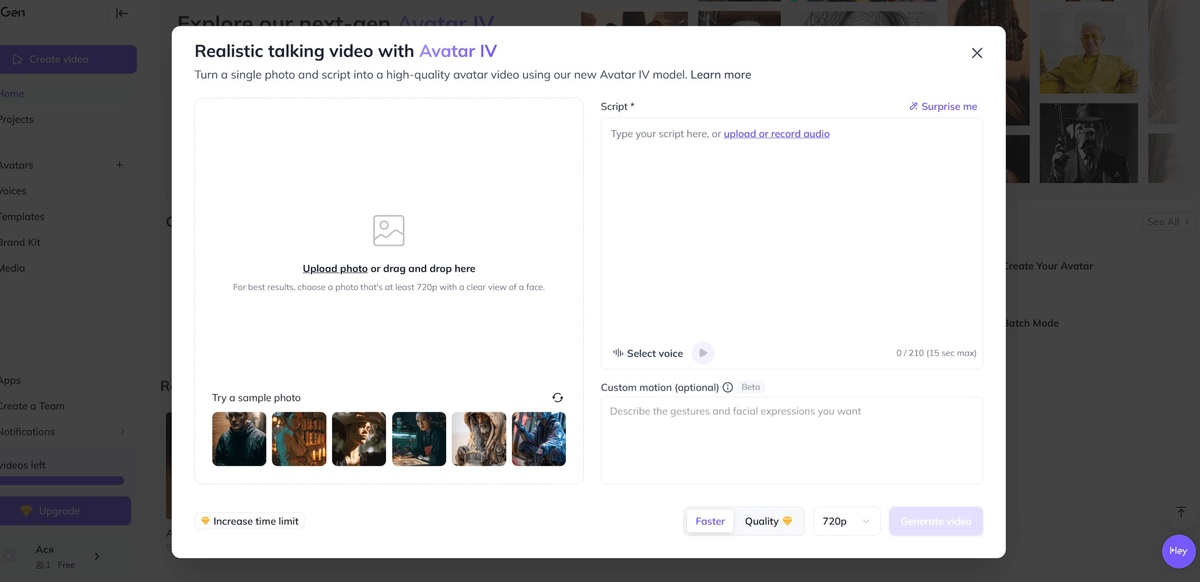Choose the fourth sample photo at desk
Screen dimensions: 1200x582
tap(419, 439)
